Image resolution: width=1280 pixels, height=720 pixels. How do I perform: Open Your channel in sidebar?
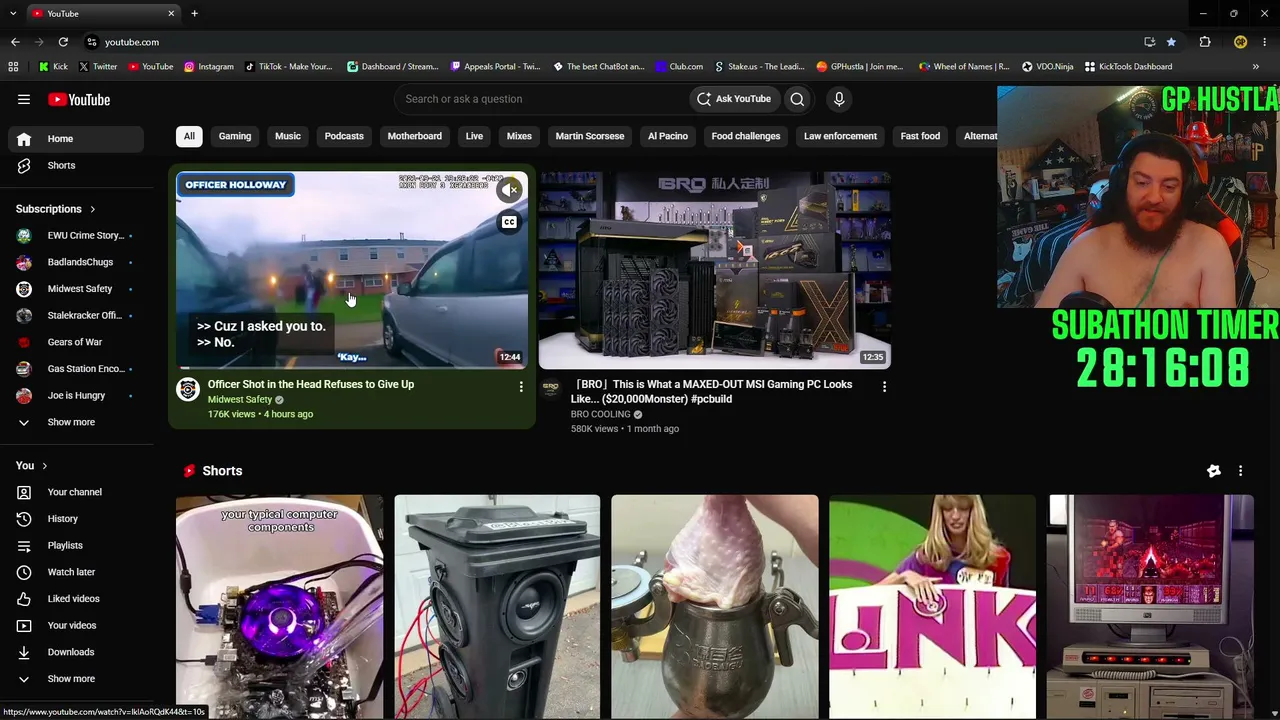76,492
